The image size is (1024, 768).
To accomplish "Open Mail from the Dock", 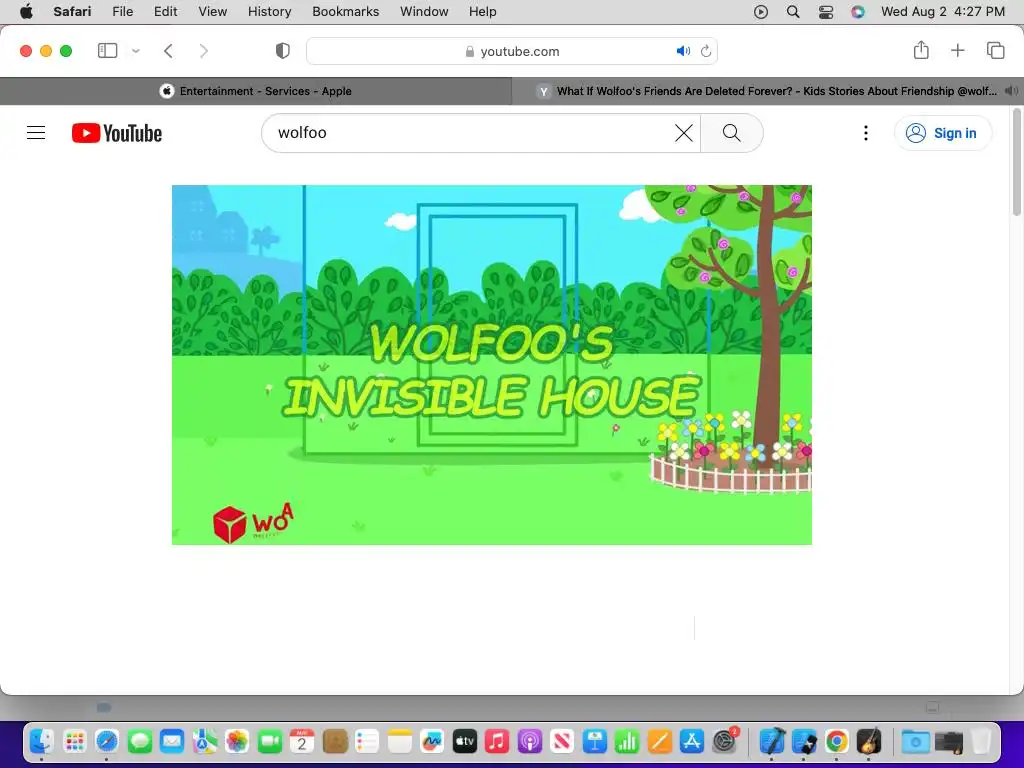I will pos(172,741).
